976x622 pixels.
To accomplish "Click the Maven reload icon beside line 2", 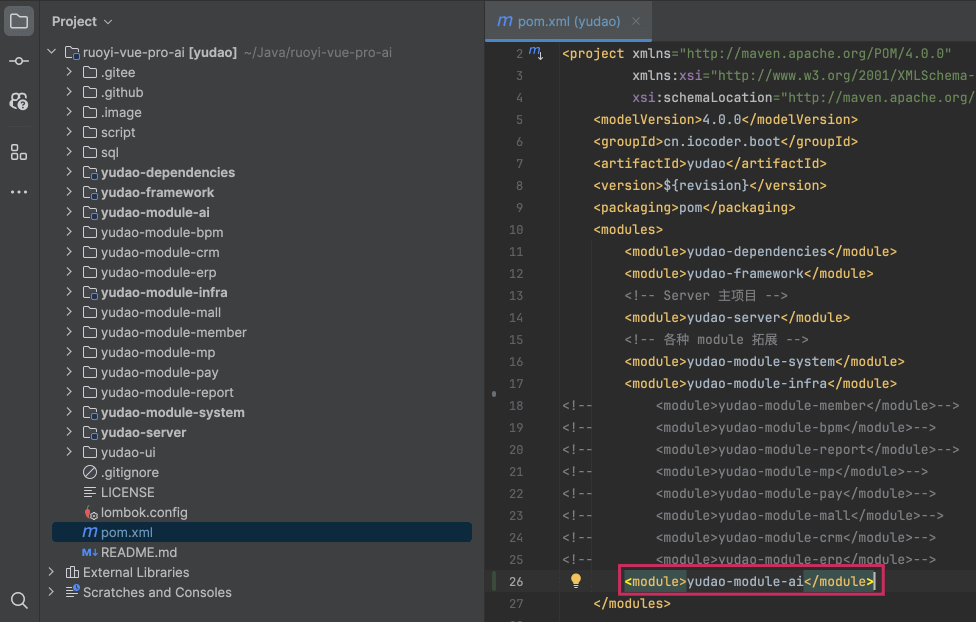I will tap(535, 53).
